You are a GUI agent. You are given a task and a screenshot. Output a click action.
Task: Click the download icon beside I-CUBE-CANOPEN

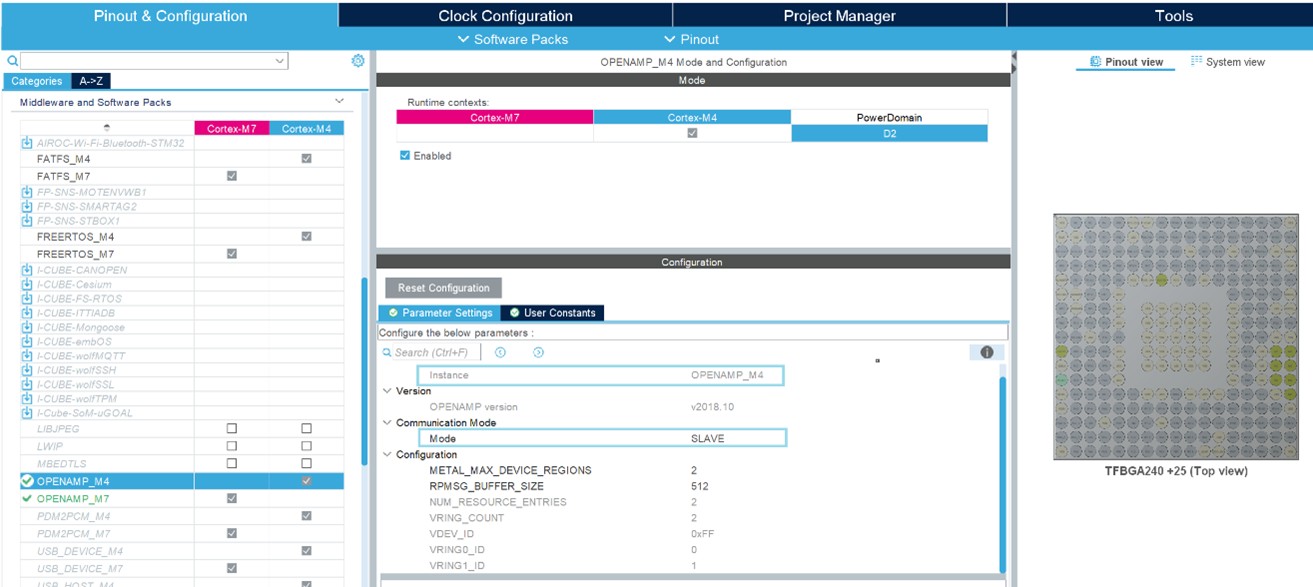(27, 270)
